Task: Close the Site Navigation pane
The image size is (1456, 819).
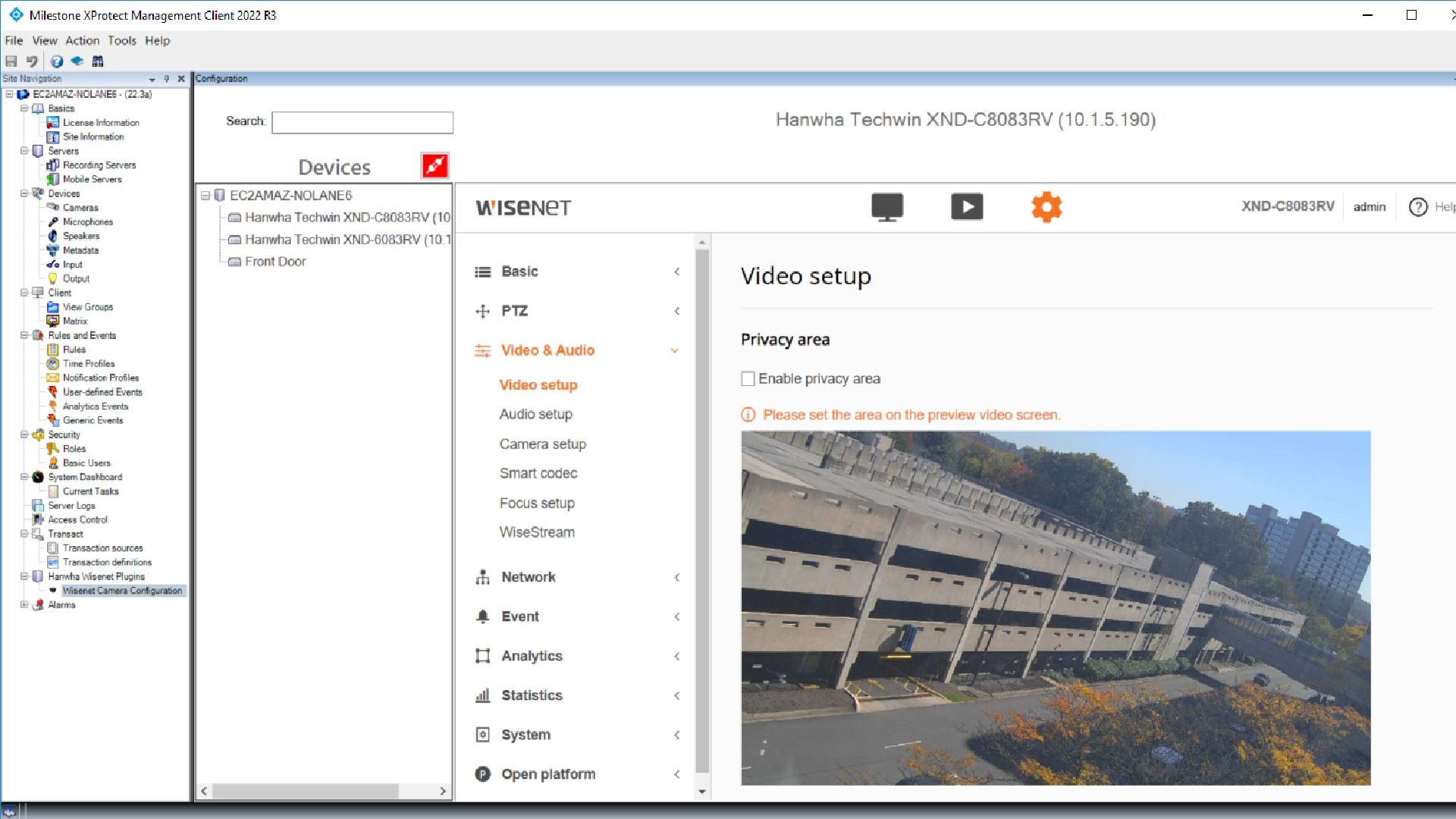Action: pos(181,79)
